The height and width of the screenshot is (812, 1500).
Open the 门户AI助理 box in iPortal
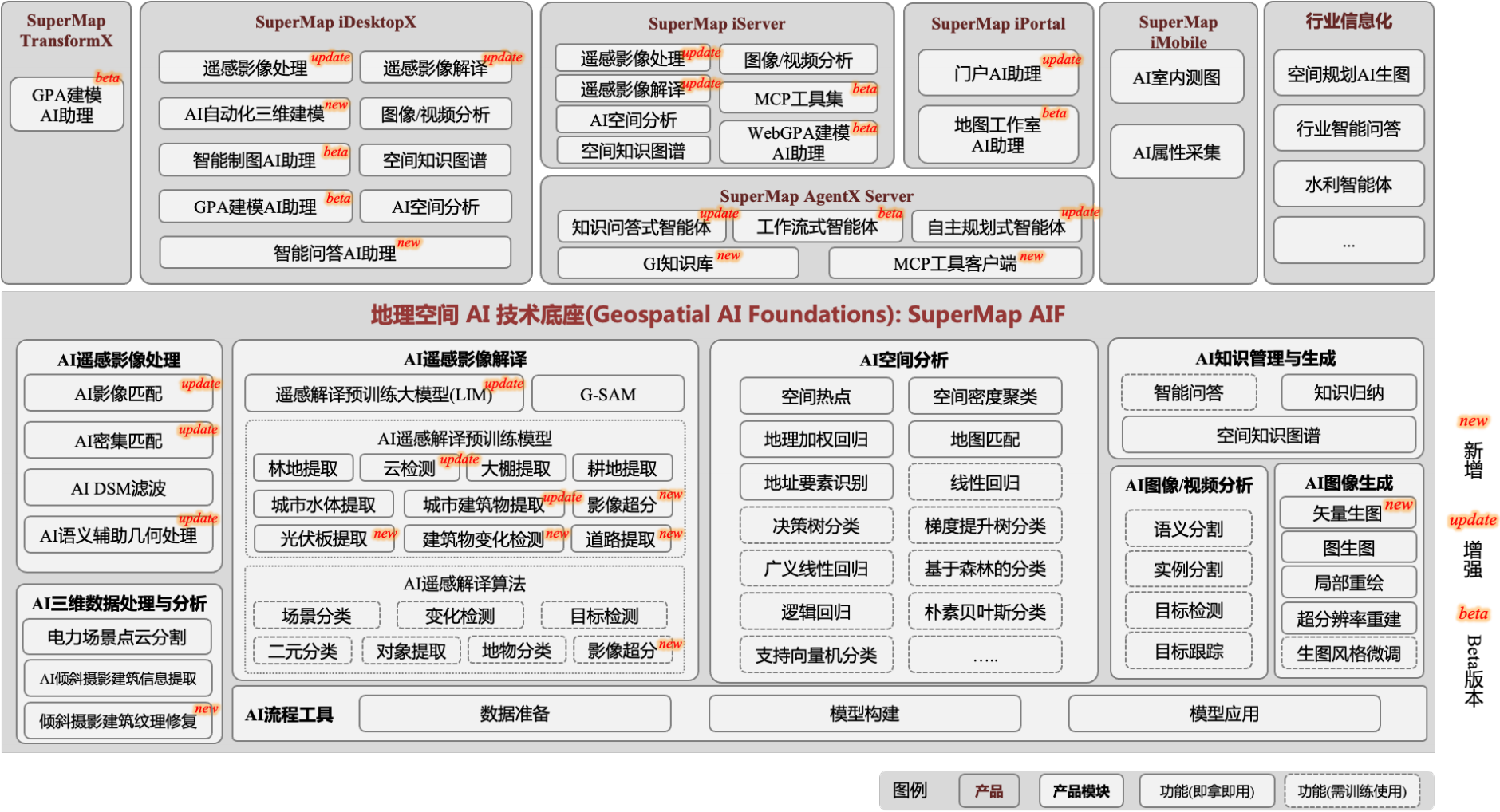[997, 73]
